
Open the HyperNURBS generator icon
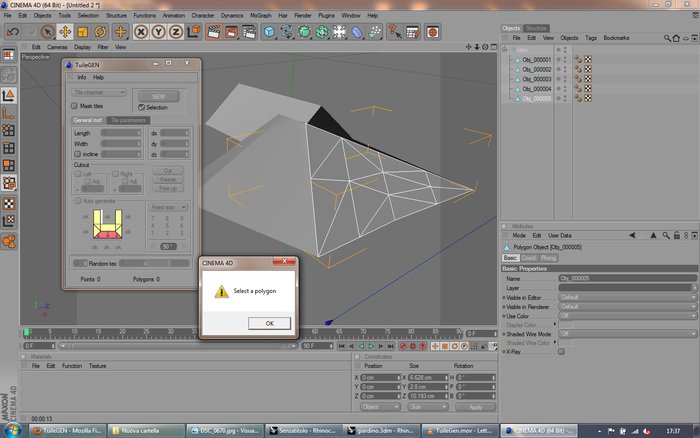pos(304,32)
